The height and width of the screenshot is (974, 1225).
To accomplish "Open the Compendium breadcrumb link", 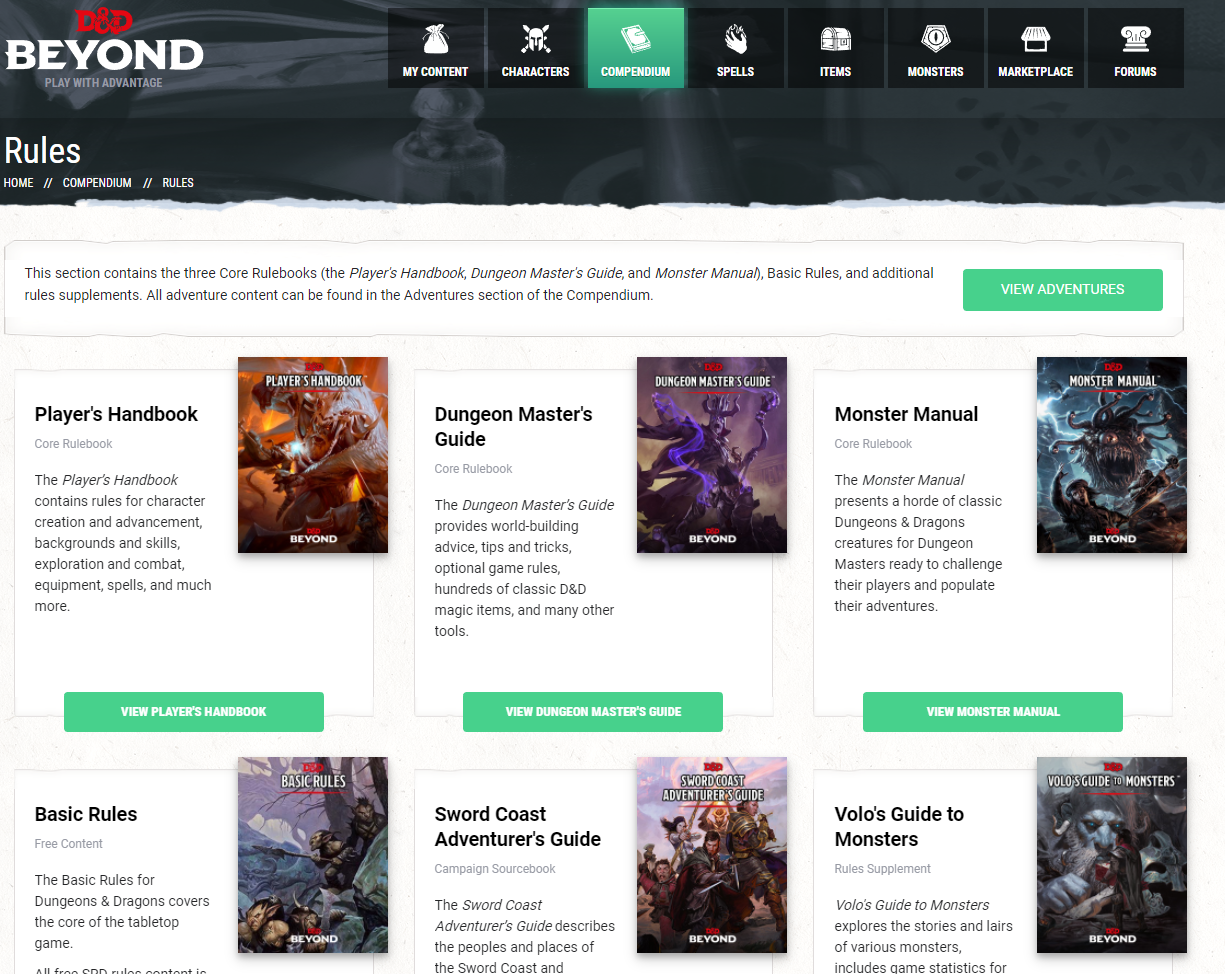I will click(x=97, y=183).
